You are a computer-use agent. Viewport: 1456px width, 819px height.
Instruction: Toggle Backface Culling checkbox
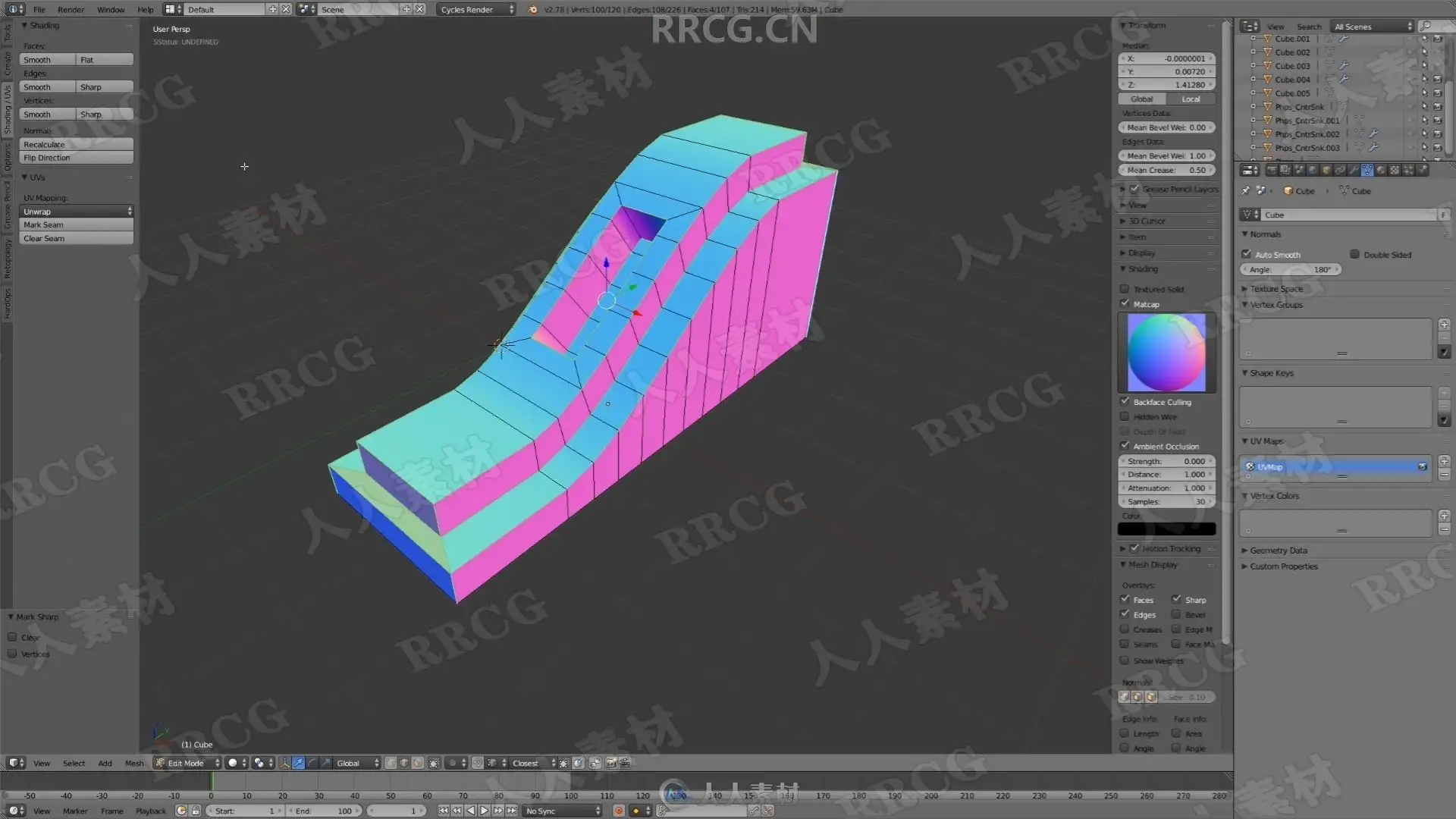[1125, 402]
